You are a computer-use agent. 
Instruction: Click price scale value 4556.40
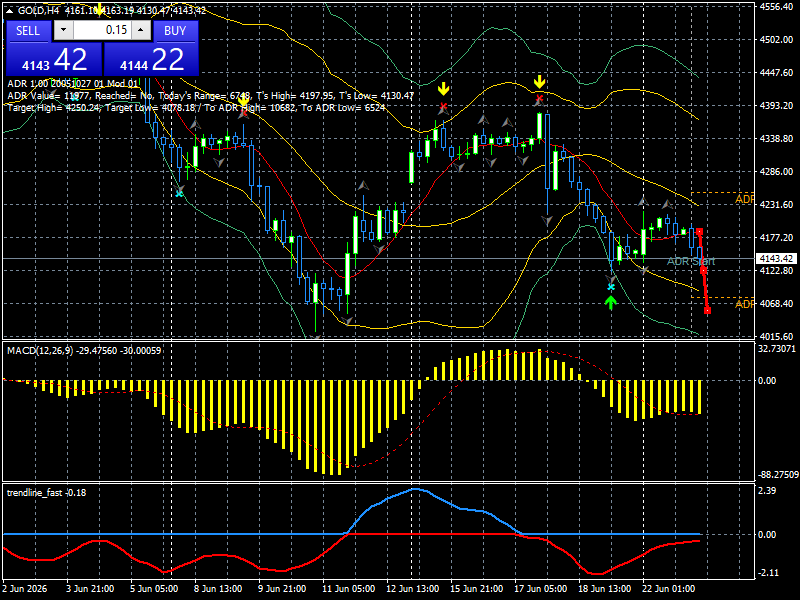pos(777,7)
